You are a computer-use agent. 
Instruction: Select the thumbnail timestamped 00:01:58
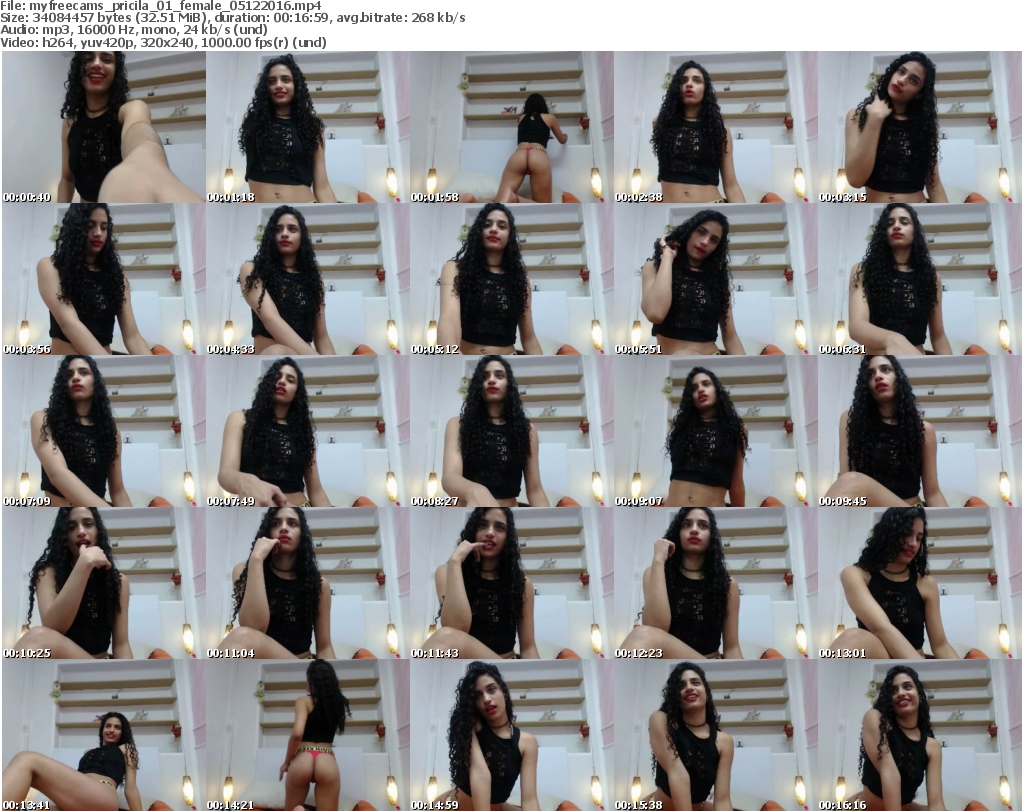pos(512,127)
